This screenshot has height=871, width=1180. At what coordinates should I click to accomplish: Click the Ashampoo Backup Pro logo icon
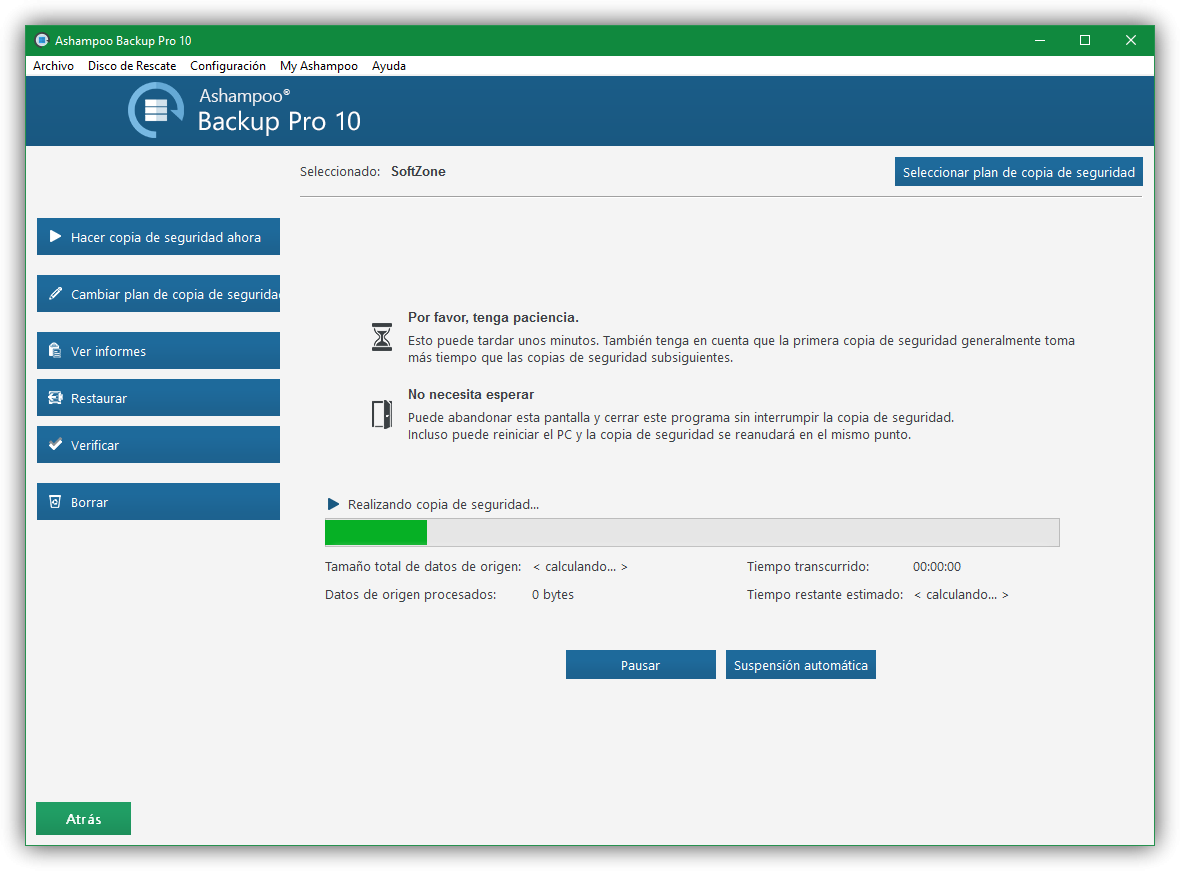coord(156,110)
